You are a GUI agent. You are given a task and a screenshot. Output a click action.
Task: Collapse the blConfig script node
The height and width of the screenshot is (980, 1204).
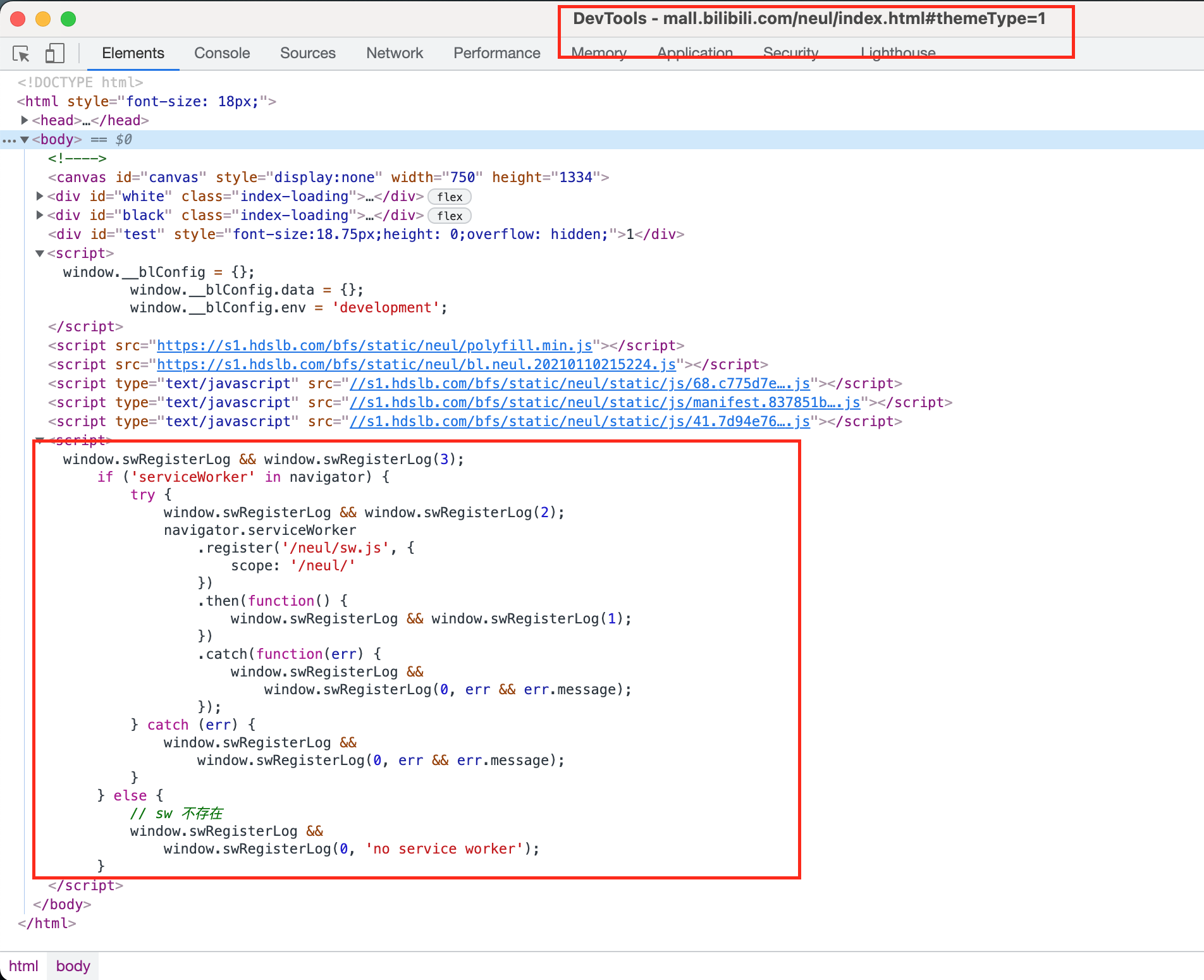39,254
